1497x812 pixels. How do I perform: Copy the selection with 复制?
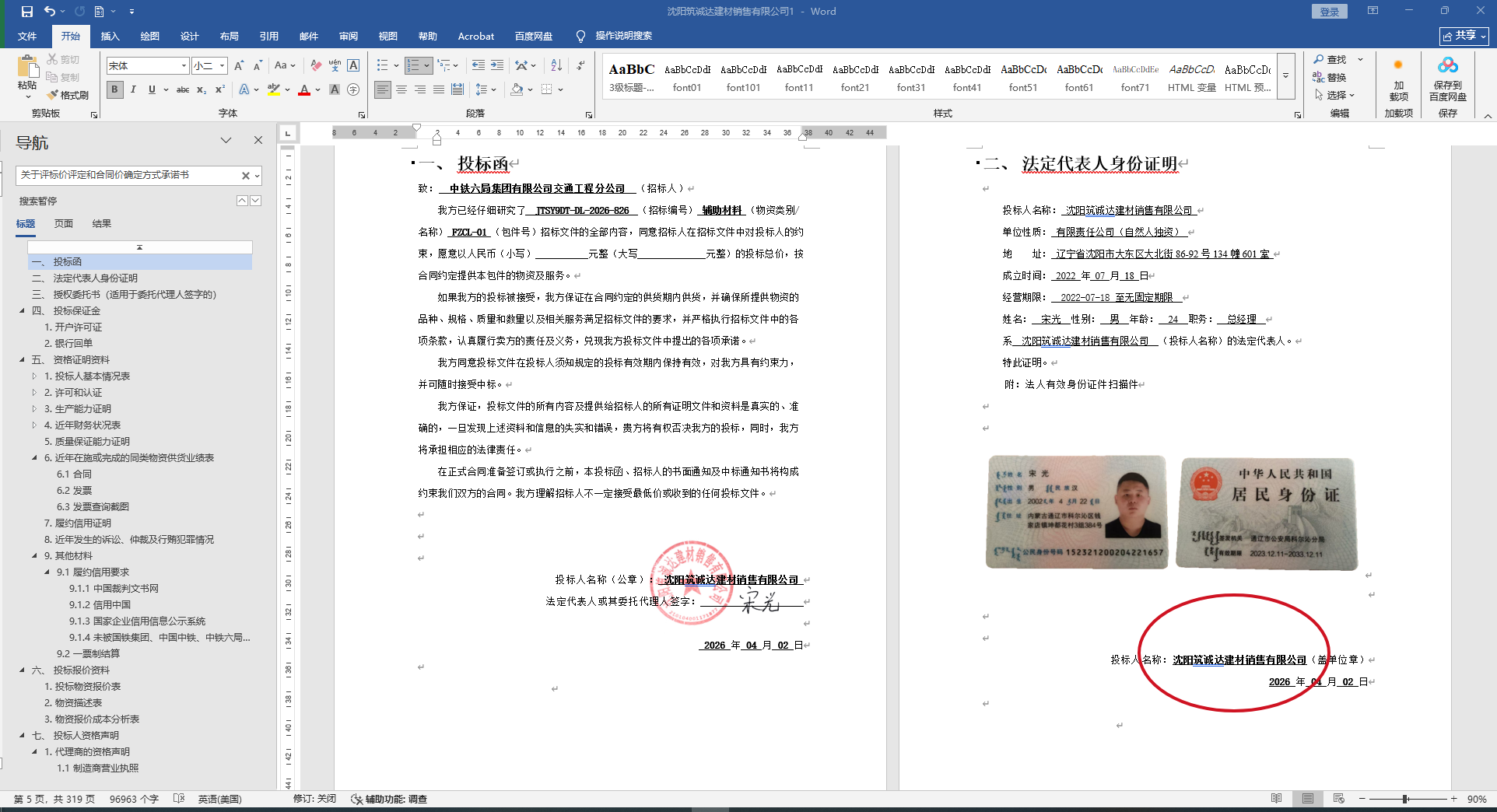(x=63, y=77)
